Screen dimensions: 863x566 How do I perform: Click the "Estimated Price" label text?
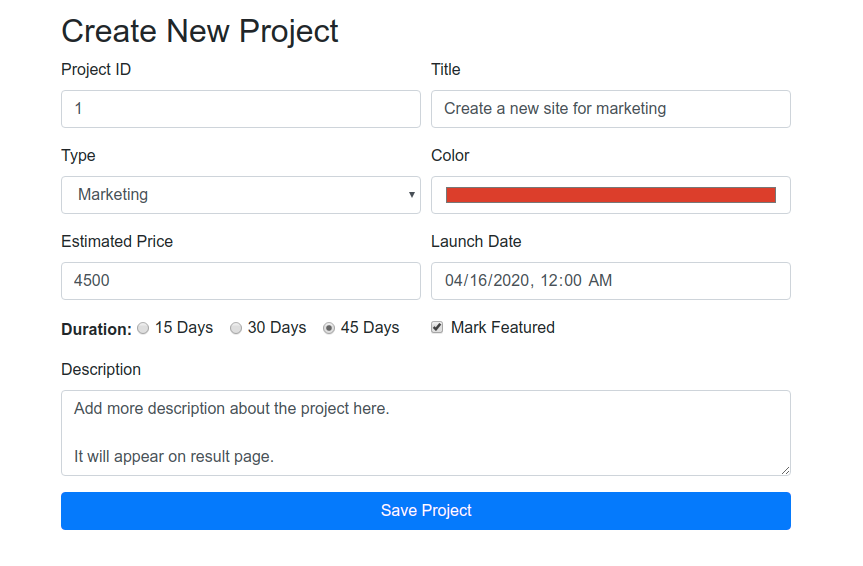117,241
